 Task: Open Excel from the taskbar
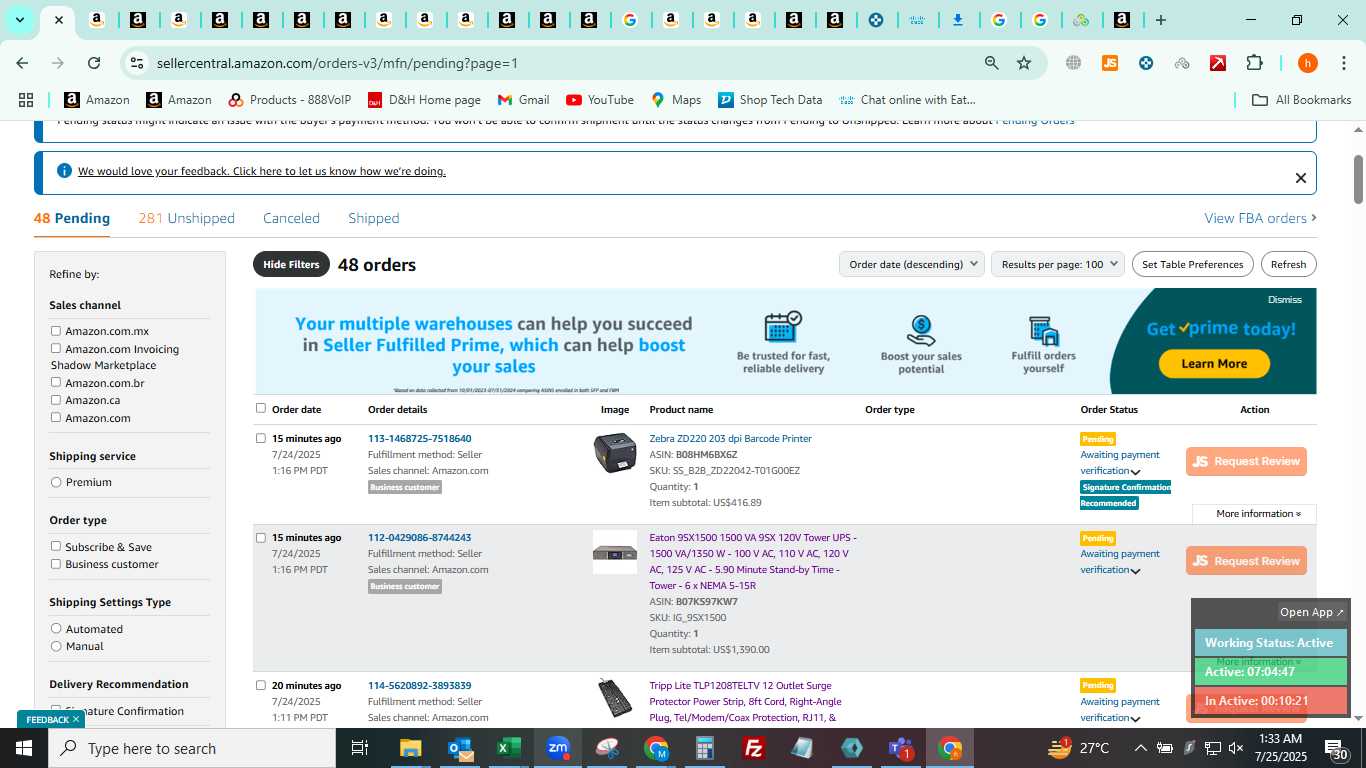coord(509,748)
